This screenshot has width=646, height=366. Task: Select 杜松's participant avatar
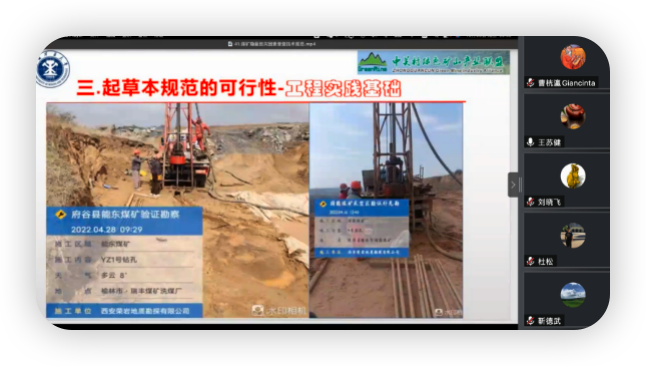click(x=573, y=235)
